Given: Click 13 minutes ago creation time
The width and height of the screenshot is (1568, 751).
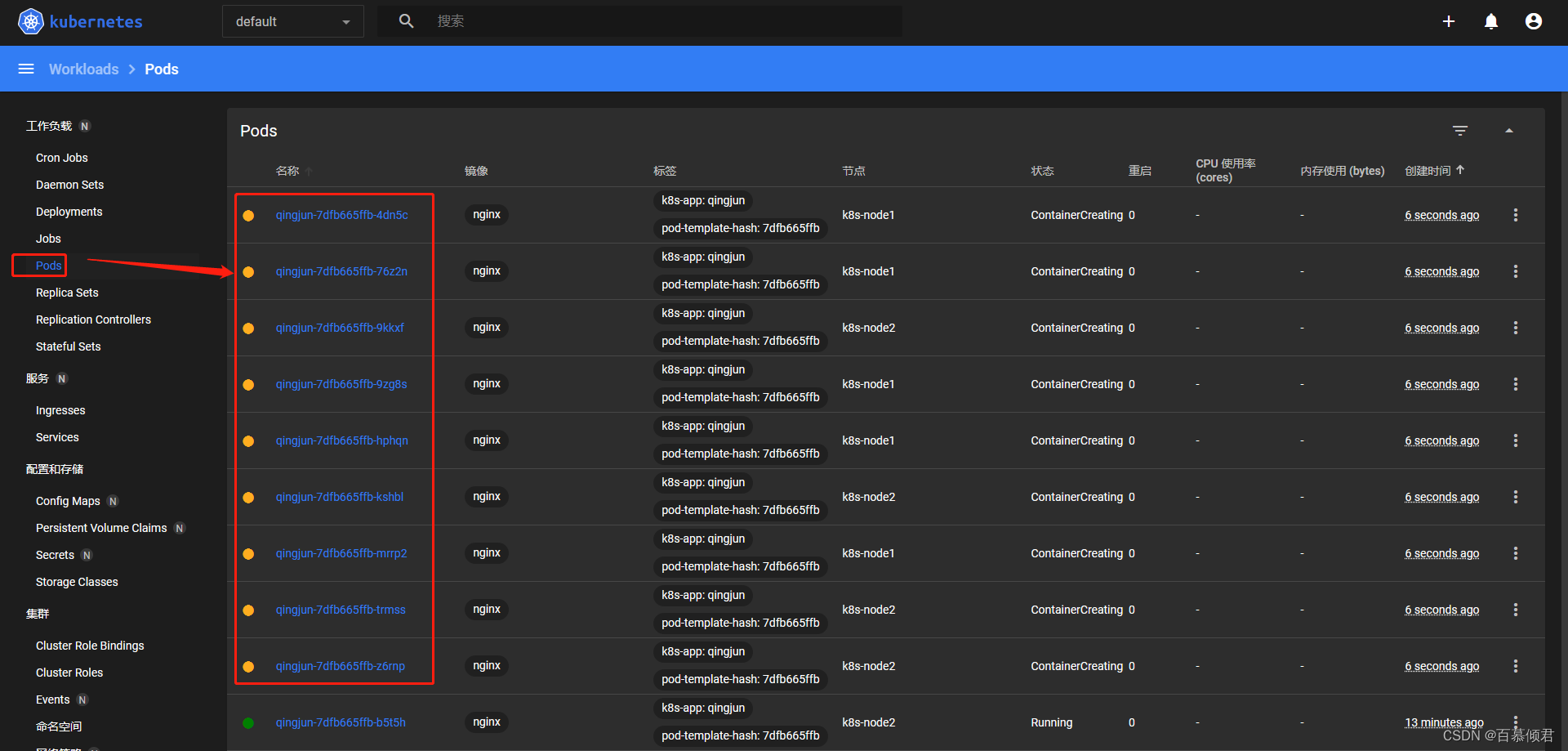Looking at the screenshot, I should 1444,722.
